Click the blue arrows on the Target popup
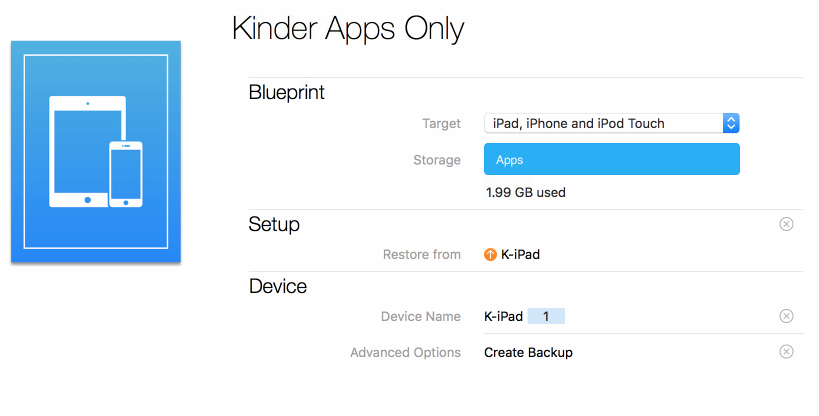The image size is (819, 416). (731, 124)
